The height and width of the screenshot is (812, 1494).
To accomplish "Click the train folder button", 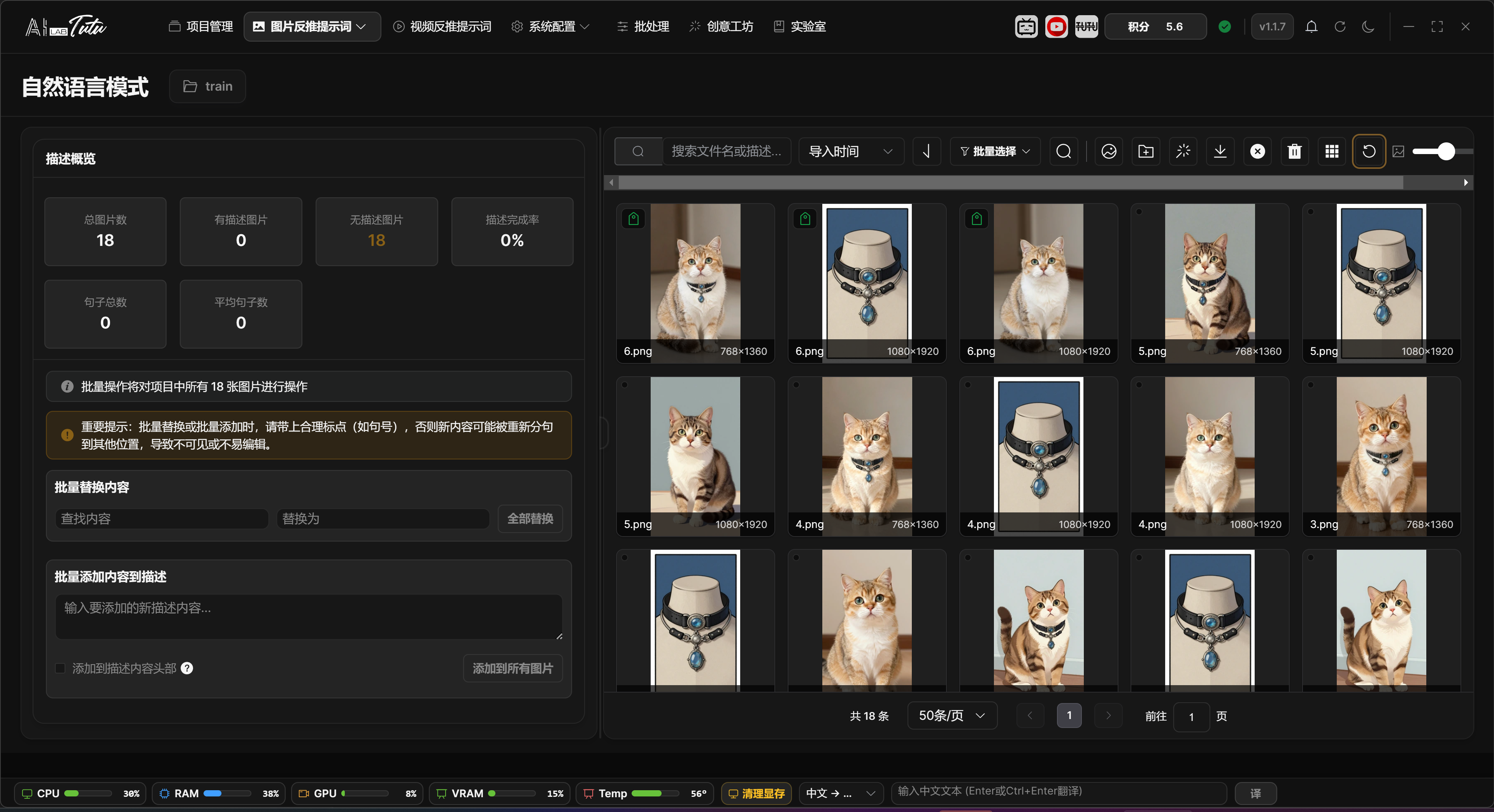I will click(x=208, y=86).
